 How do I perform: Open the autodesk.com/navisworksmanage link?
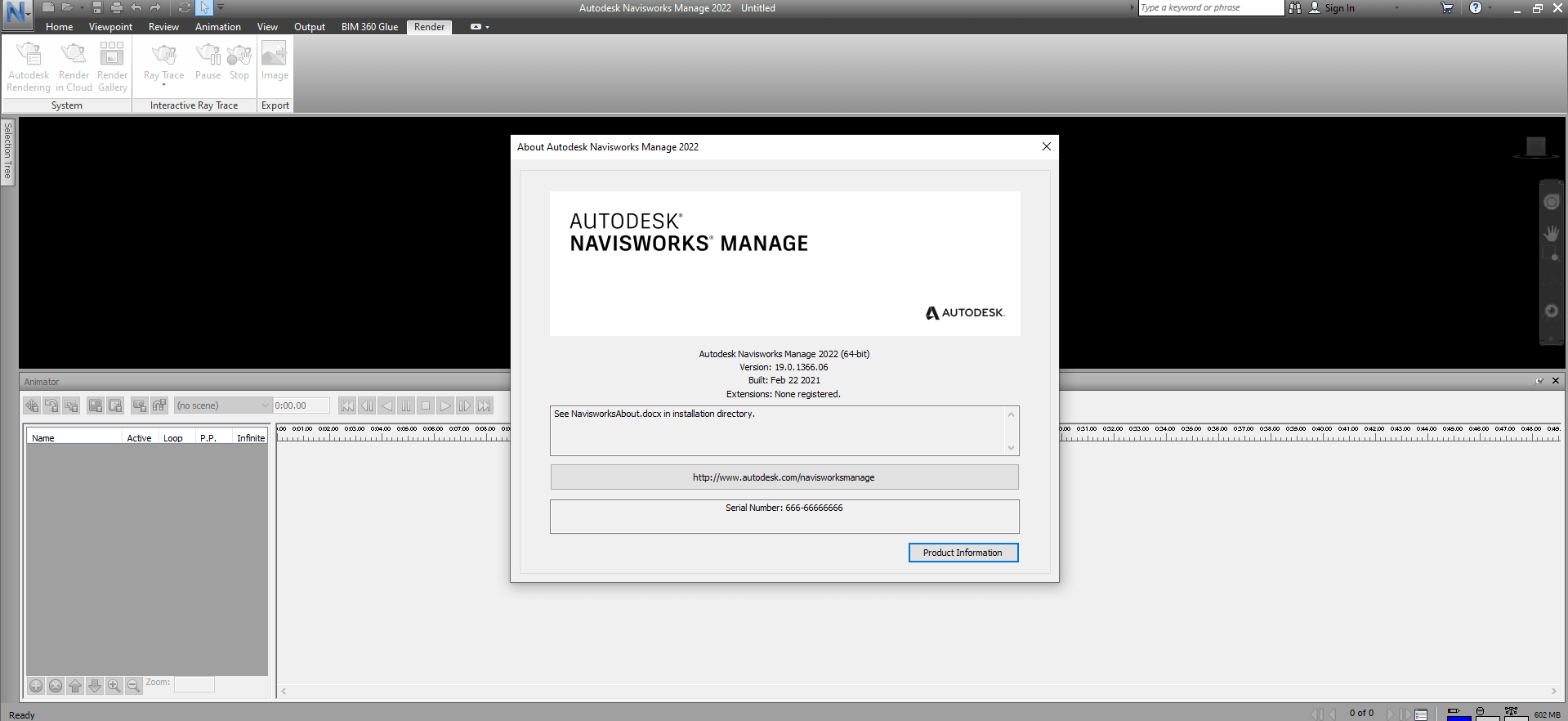click(x=784, y=477)
